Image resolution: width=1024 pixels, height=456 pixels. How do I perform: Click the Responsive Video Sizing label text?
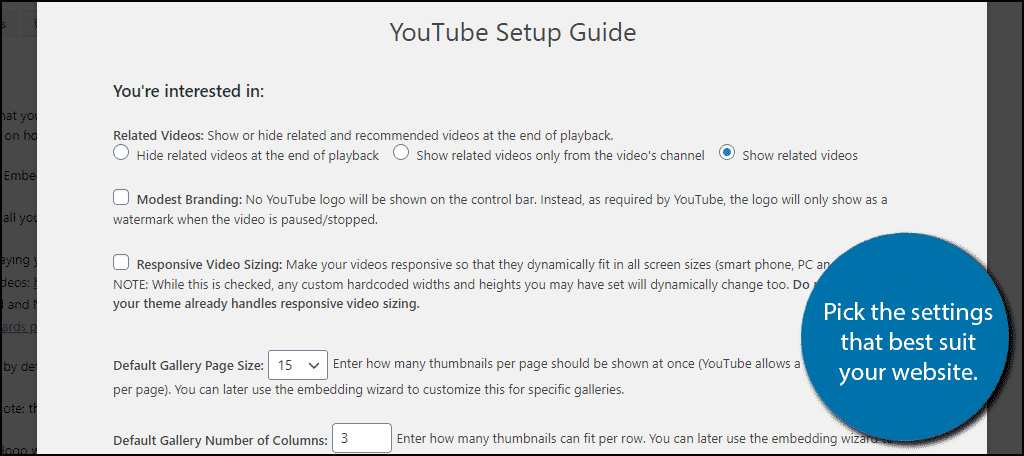click(210, 265)
